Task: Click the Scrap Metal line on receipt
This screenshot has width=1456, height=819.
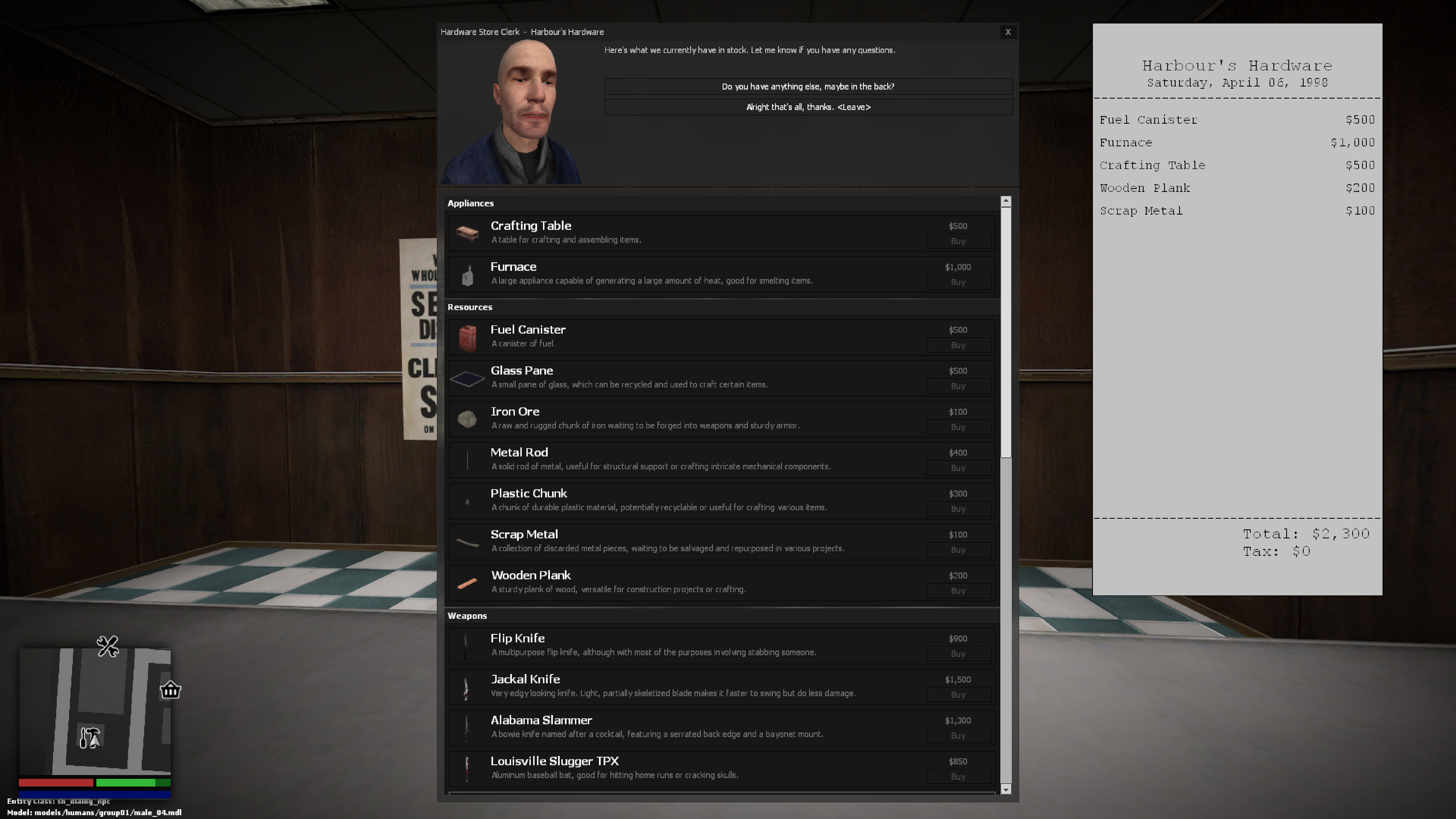Action: click(1237, 211)
